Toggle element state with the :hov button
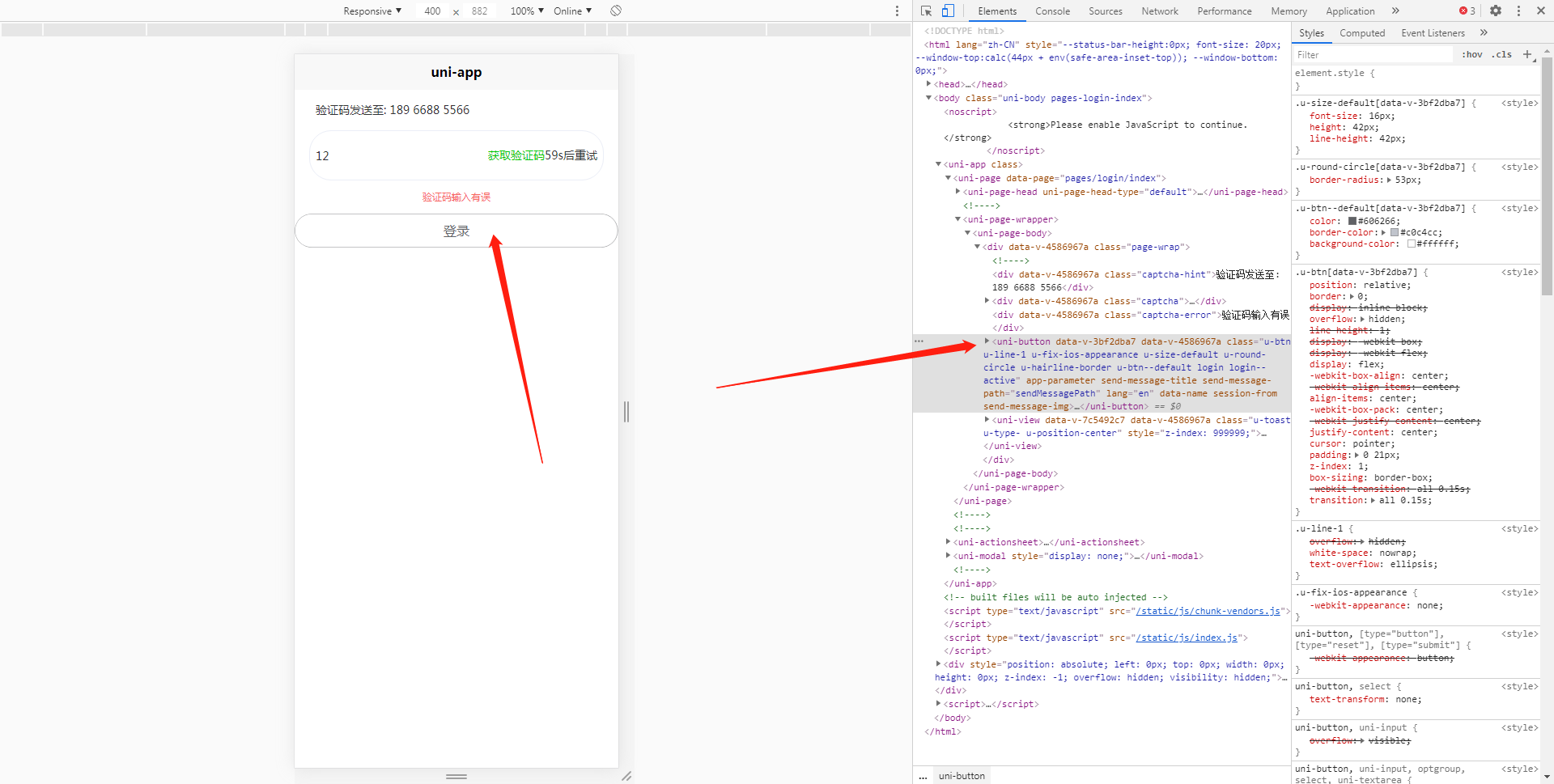The image size is (1554, 784). [1471, 54]
